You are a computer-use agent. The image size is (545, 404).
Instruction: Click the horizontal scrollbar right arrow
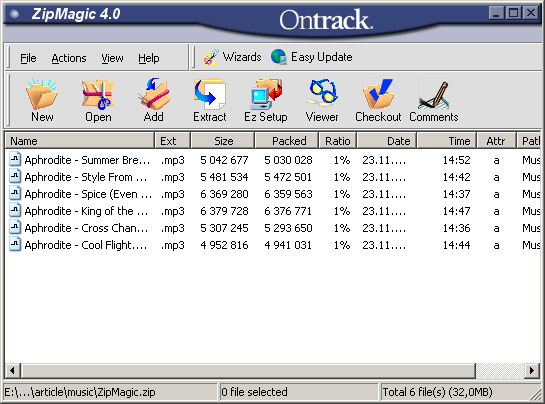532,371
